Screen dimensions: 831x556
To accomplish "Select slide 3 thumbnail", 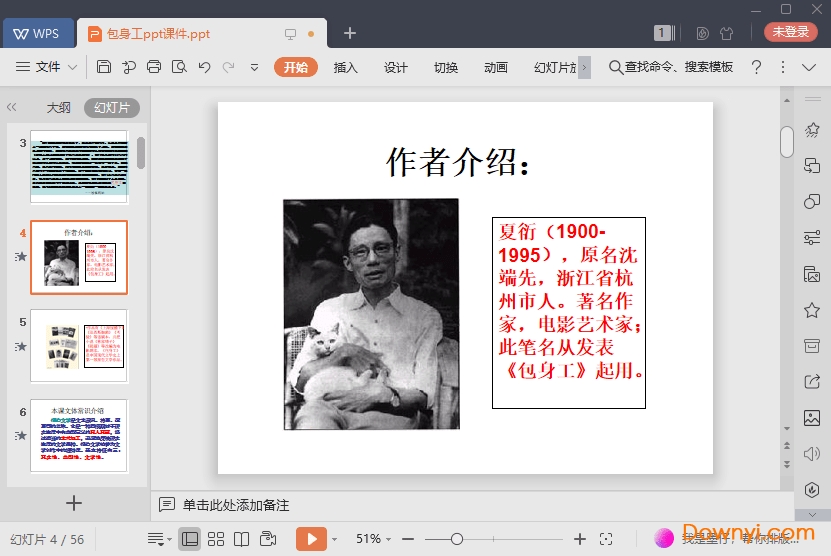I will tap(79, 166).
